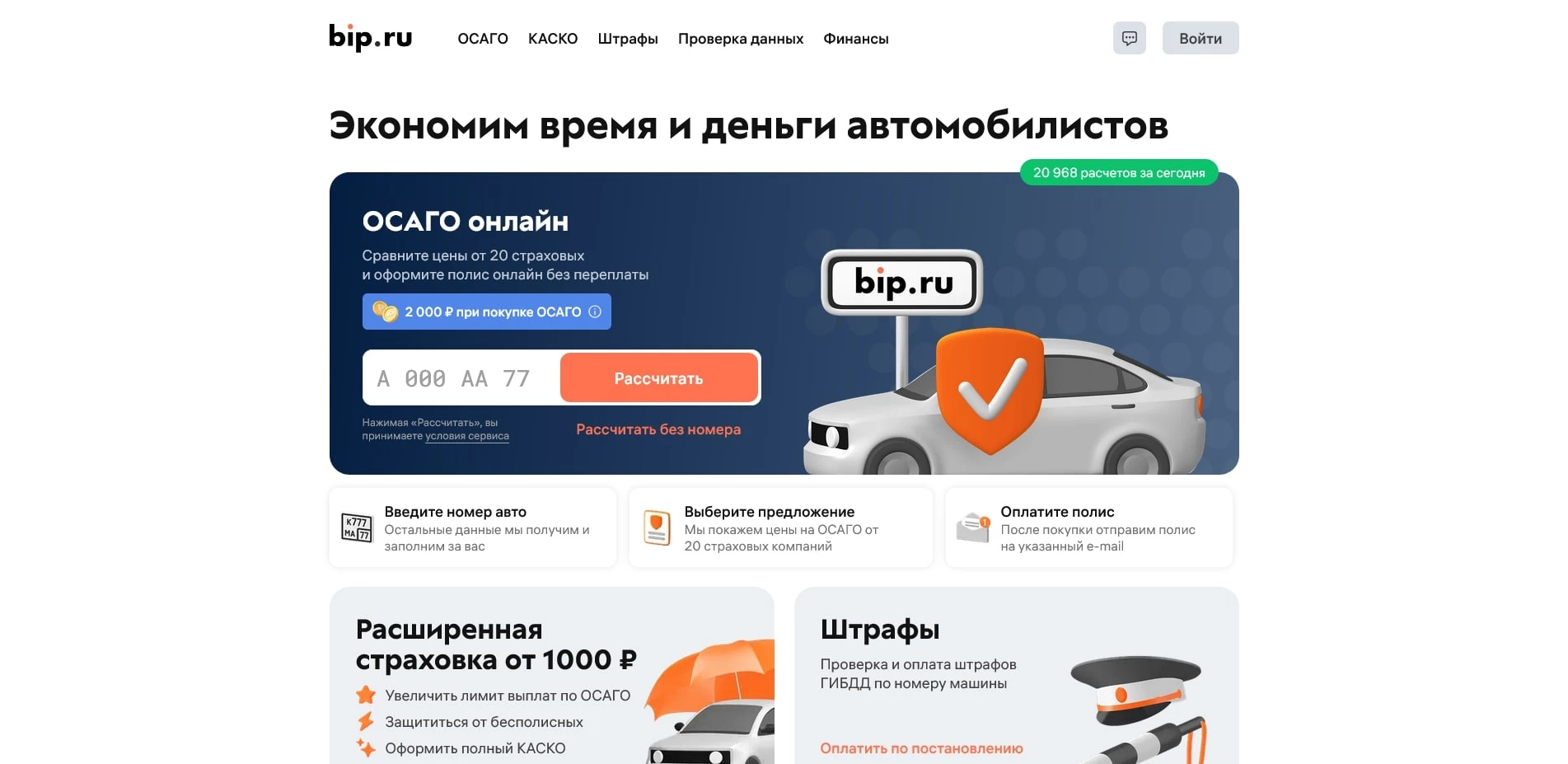Open the КАСКО menu item
This screenshot has width=1568, height=764.
coord(553,39)
